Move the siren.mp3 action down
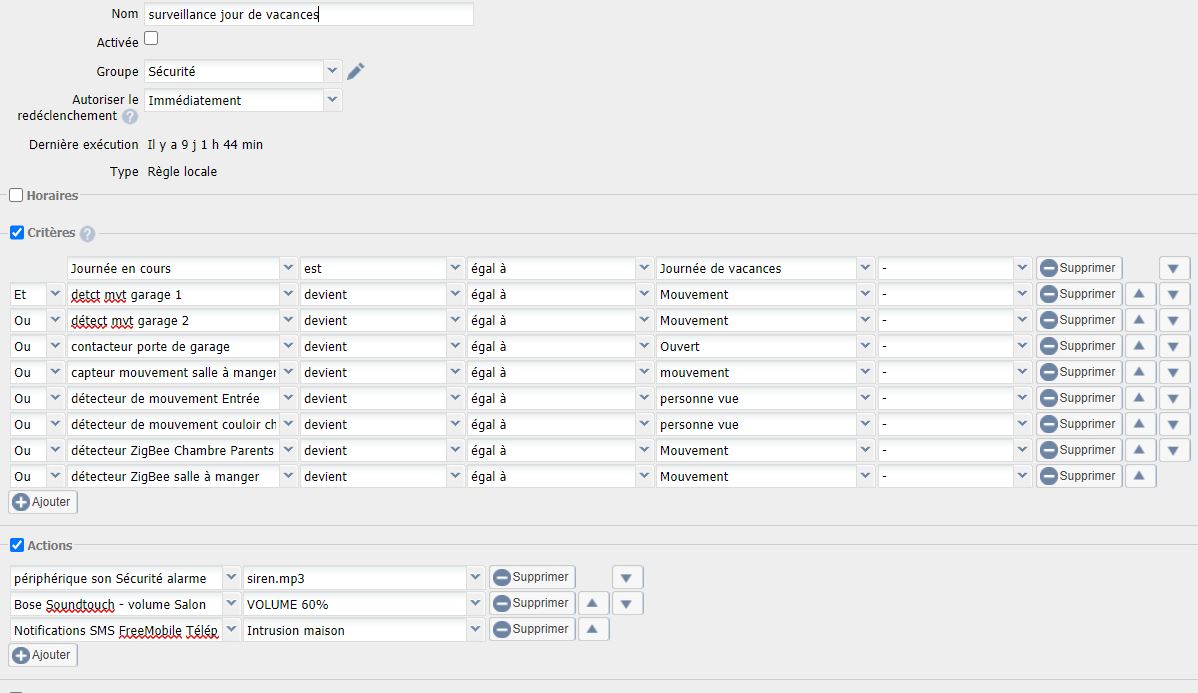This screenshot has width=1198, height=693. click(627, 577)
